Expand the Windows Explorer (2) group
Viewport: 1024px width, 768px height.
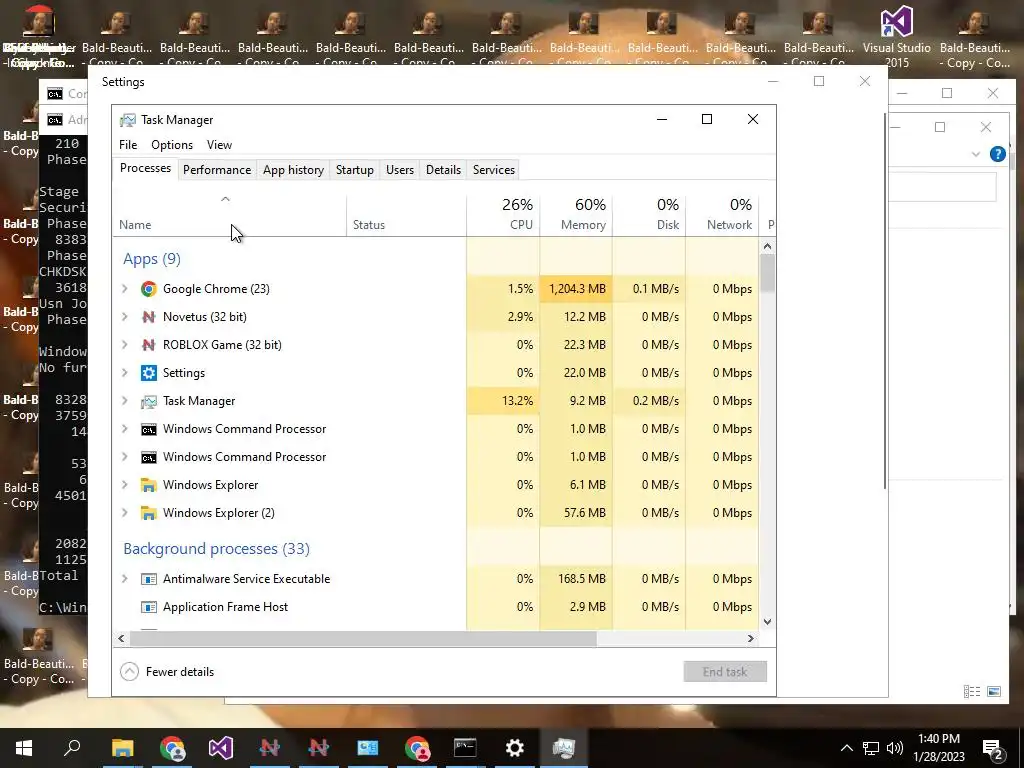click(x=125, y=513)
